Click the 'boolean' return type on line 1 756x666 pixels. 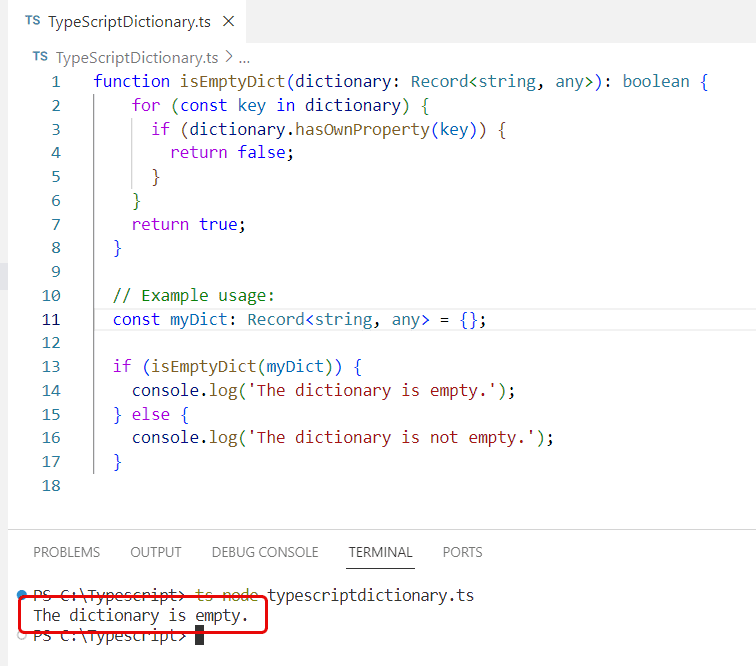(656, 82)
